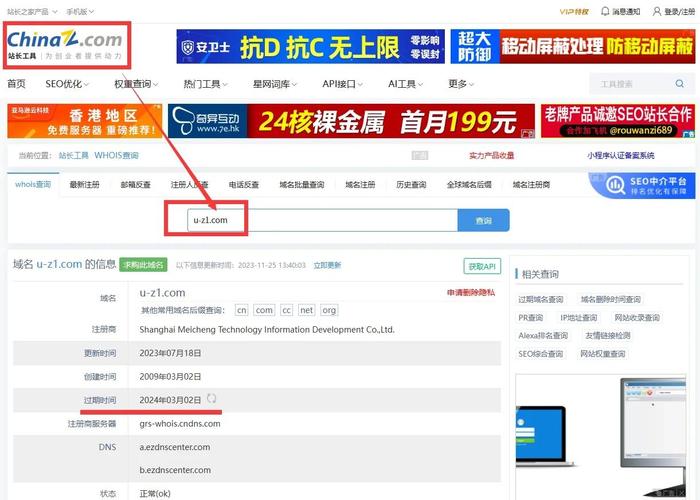Click the ChinaZ.com site logo
This screenshot has width=700, height=500.
64,44
